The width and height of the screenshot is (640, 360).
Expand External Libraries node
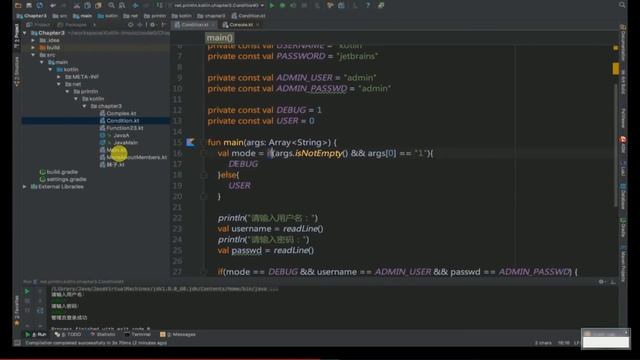[x=25, y=187]
